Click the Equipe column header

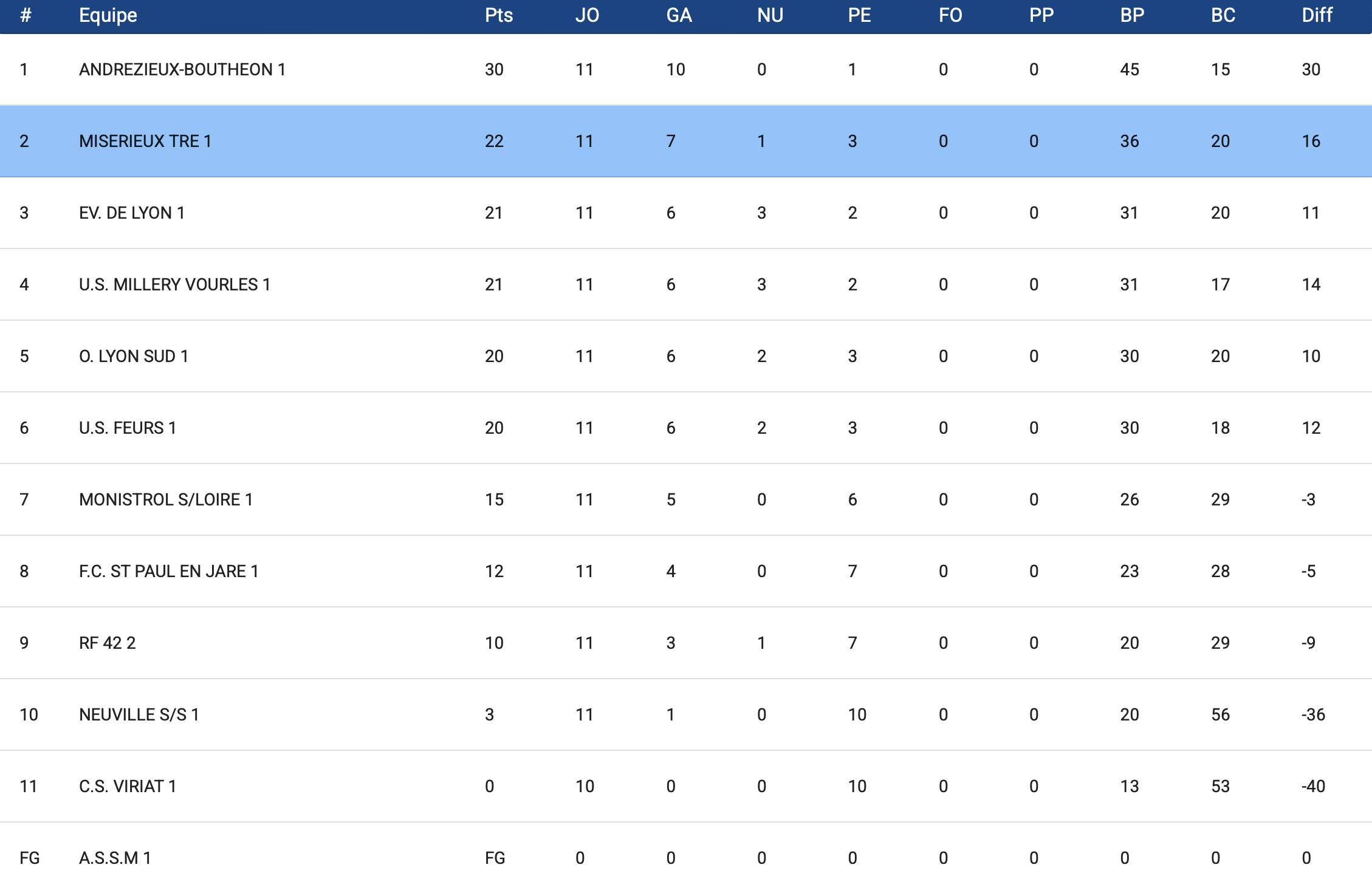pyautogui.click(x=108, y=15)
